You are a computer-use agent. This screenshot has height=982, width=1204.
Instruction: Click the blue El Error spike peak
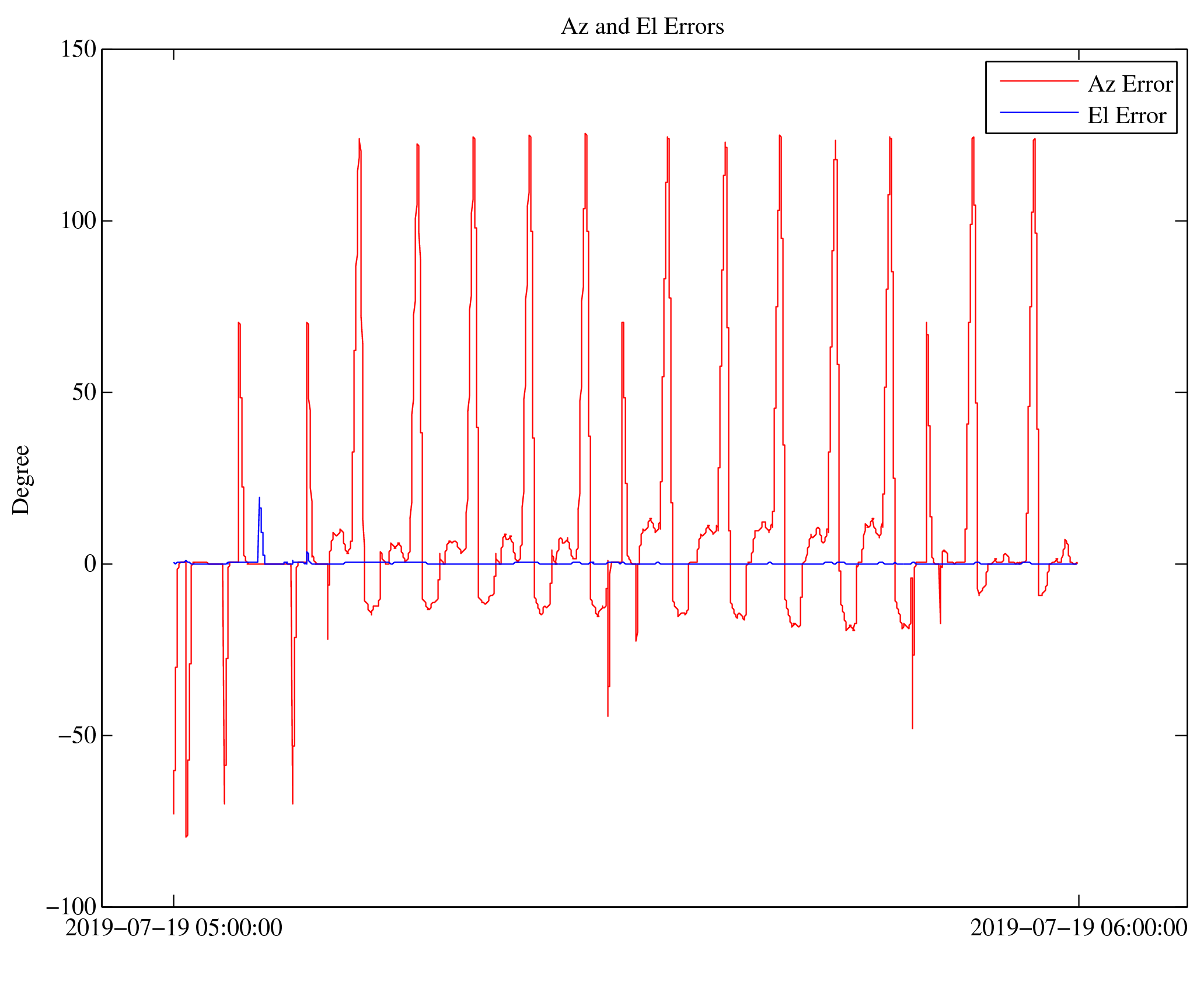coord(259,499)
